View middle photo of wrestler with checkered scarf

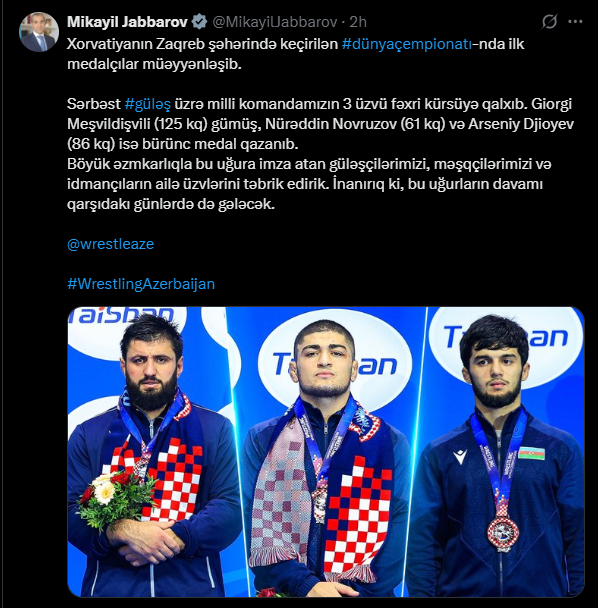[326, 452]
